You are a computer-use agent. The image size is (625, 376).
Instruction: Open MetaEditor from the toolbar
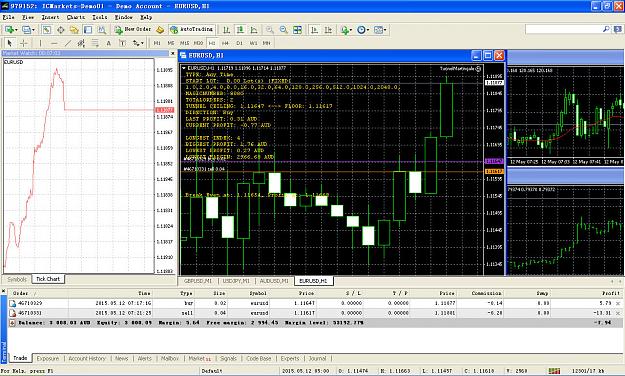coord(160,30)
